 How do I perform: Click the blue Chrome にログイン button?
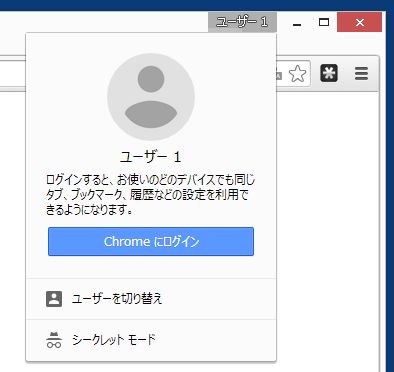(x=151, y=242)
